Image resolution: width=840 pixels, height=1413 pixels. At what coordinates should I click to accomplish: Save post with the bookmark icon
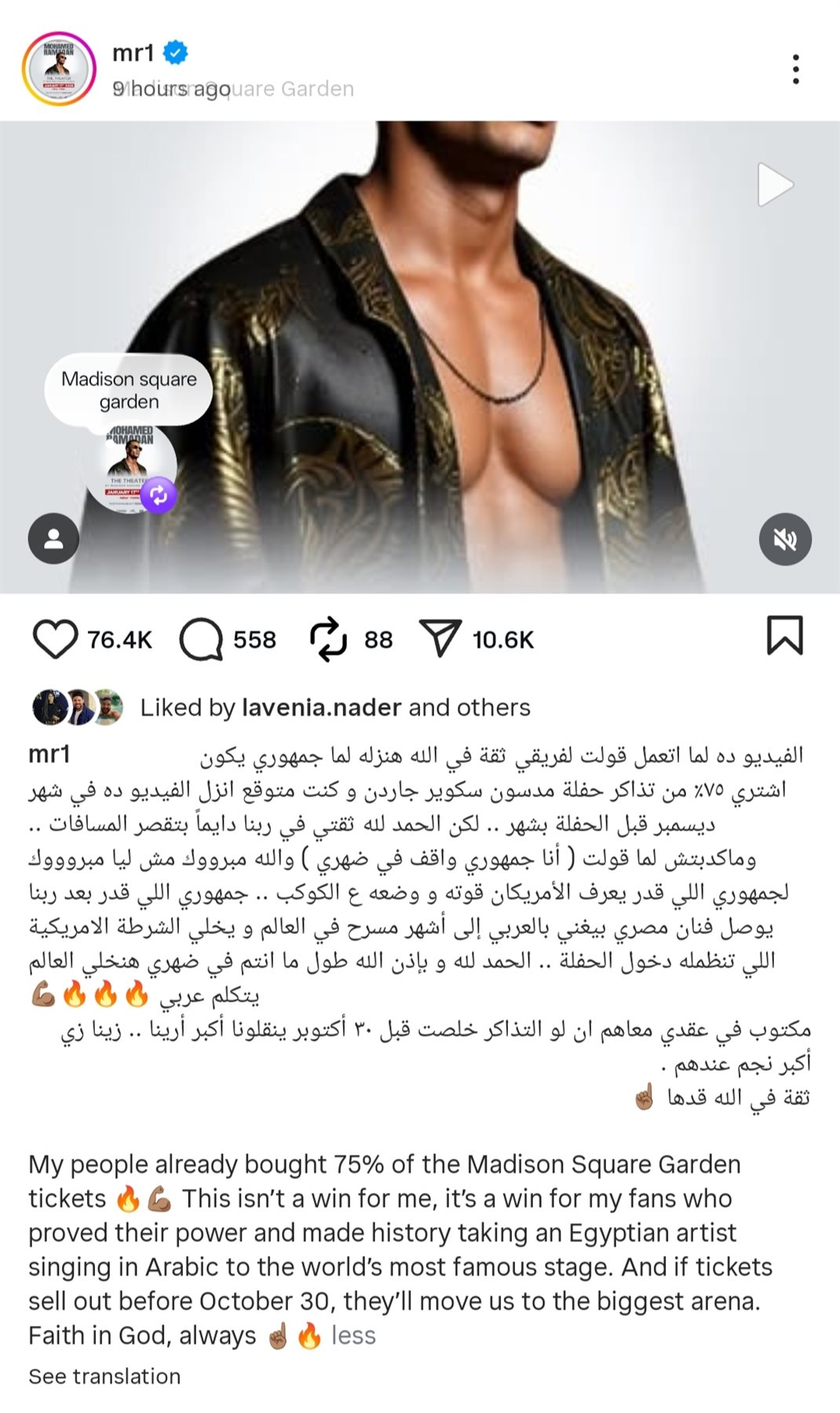784,635
